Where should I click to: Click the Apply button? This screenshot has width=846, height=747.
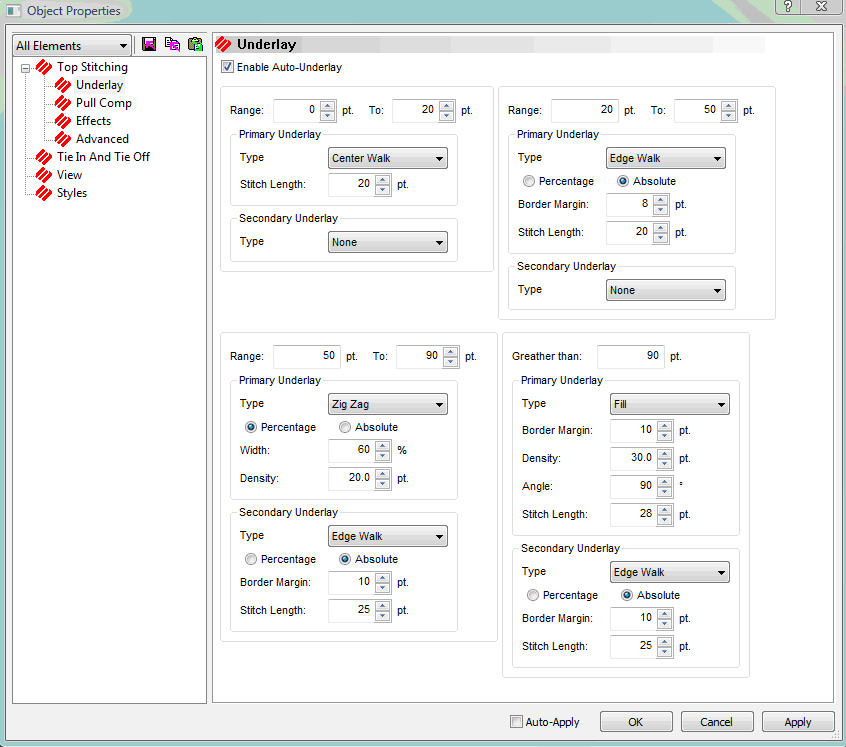[x=798, y=722]
